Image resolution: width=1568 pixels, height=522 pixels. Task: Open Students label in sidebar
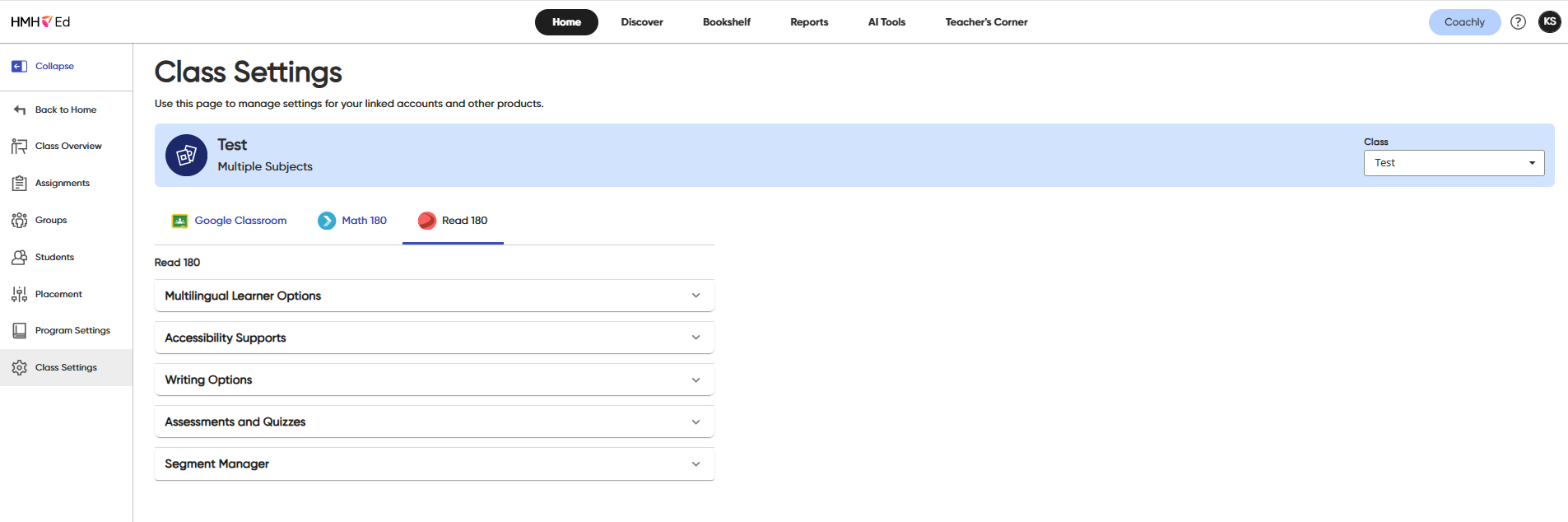pos(54,257)
